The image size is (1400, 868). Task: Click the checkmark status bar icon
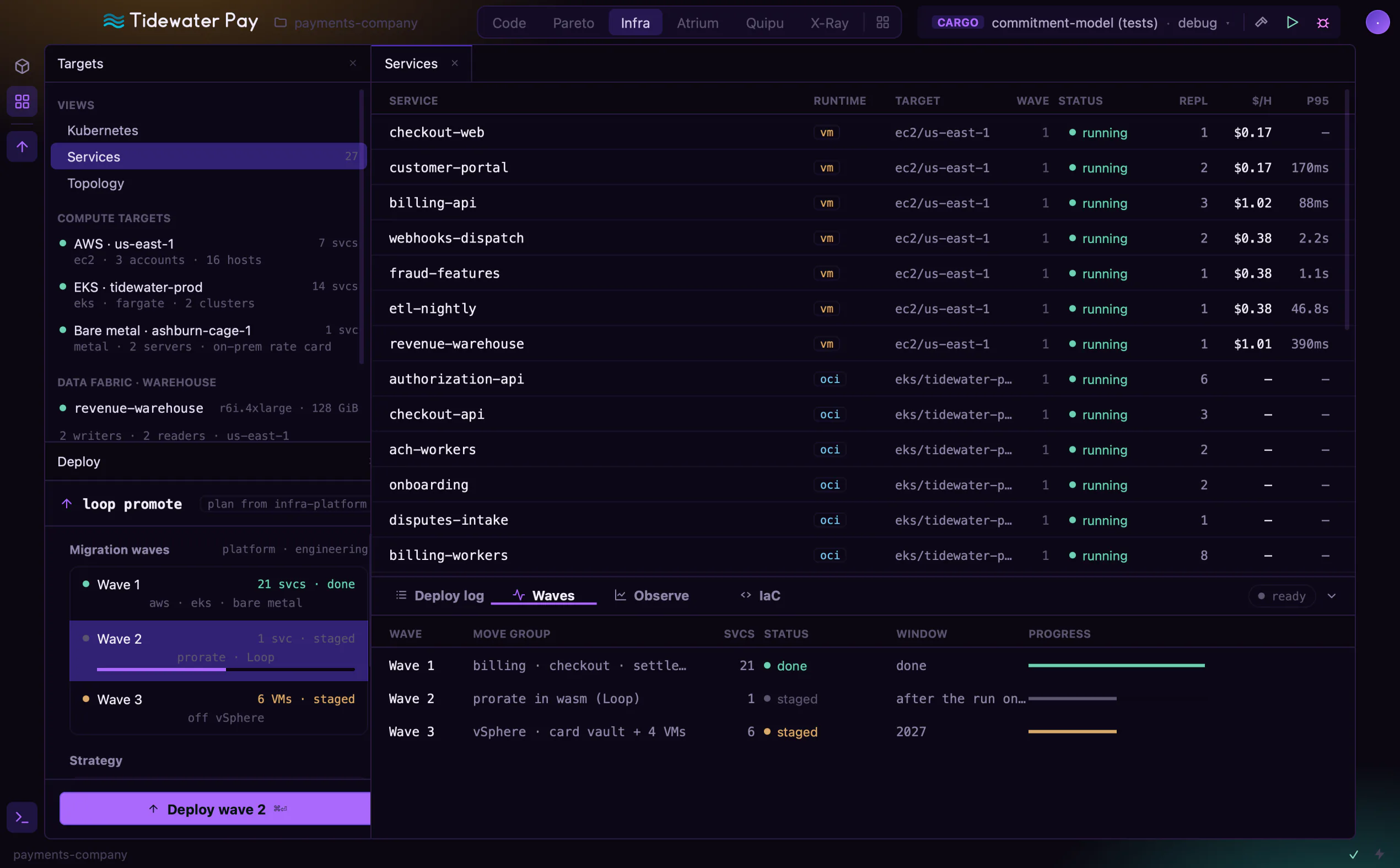[x=1354, y=854]
